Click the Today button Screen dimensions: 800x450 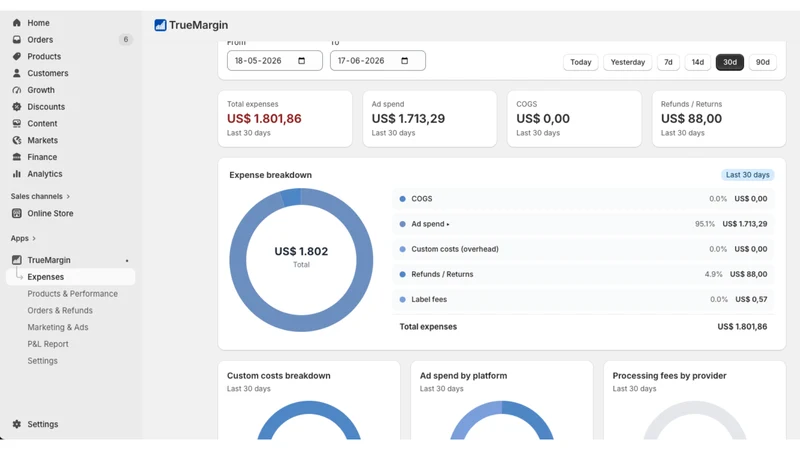coord(581,62)
